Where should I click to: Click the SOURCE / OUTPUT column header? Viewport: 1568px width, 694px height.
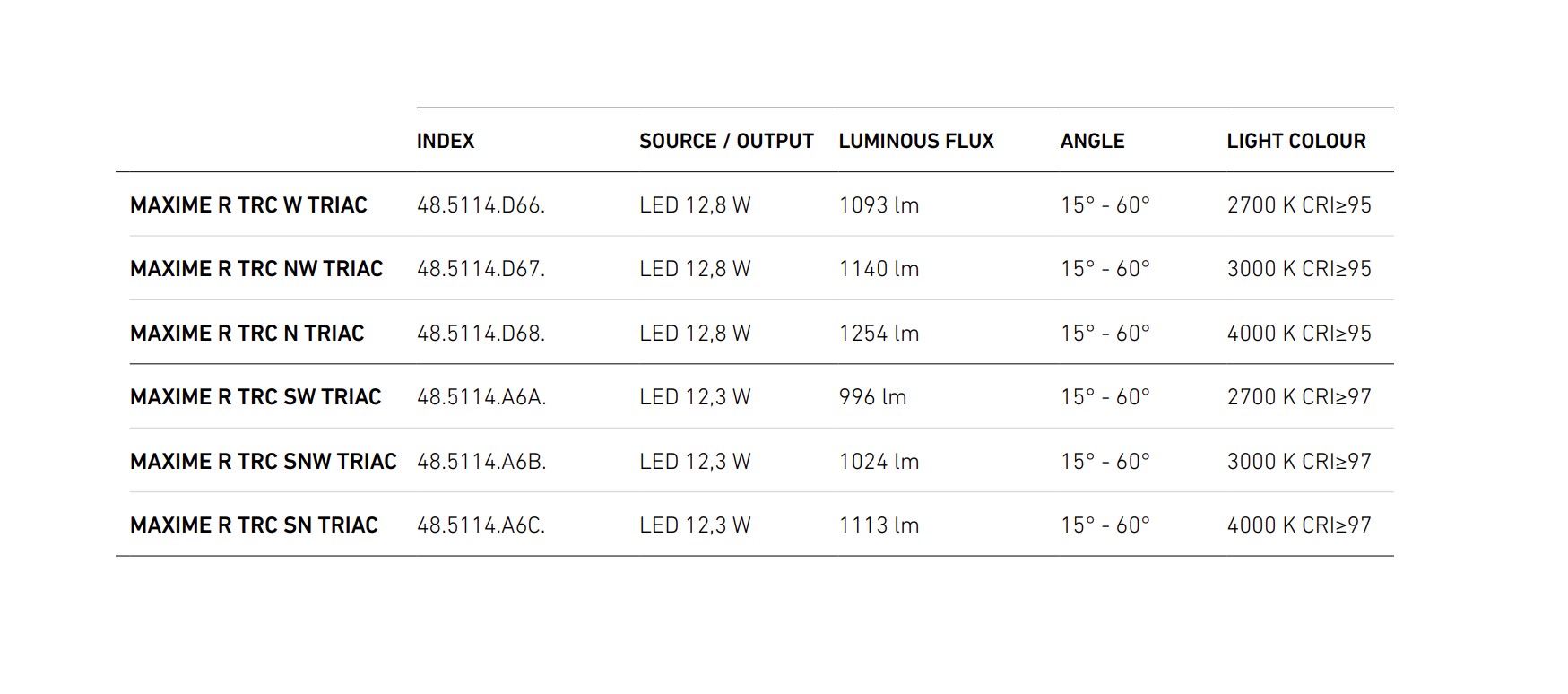(726, 142)
